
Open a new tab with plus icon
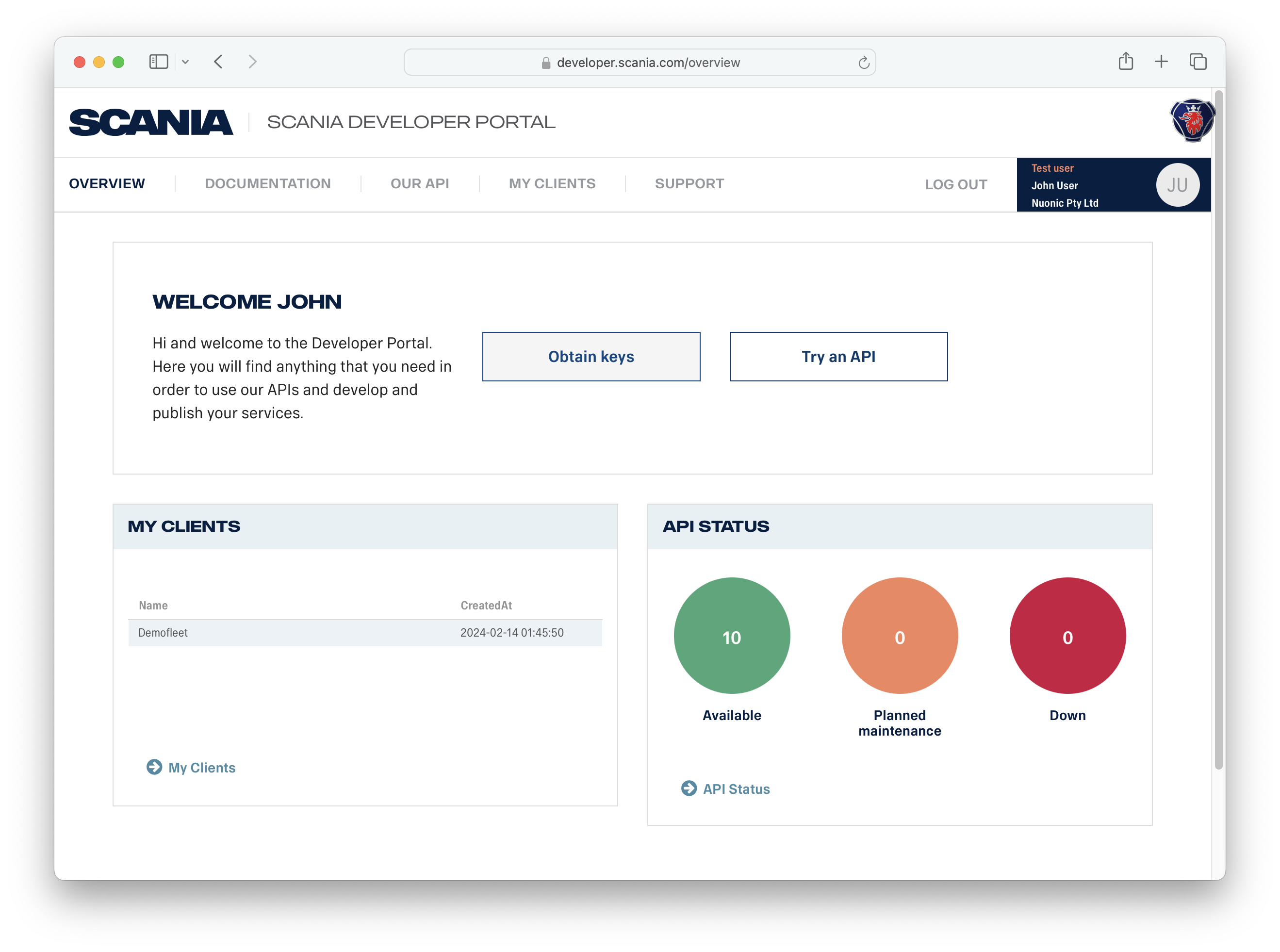[1161, 62]
